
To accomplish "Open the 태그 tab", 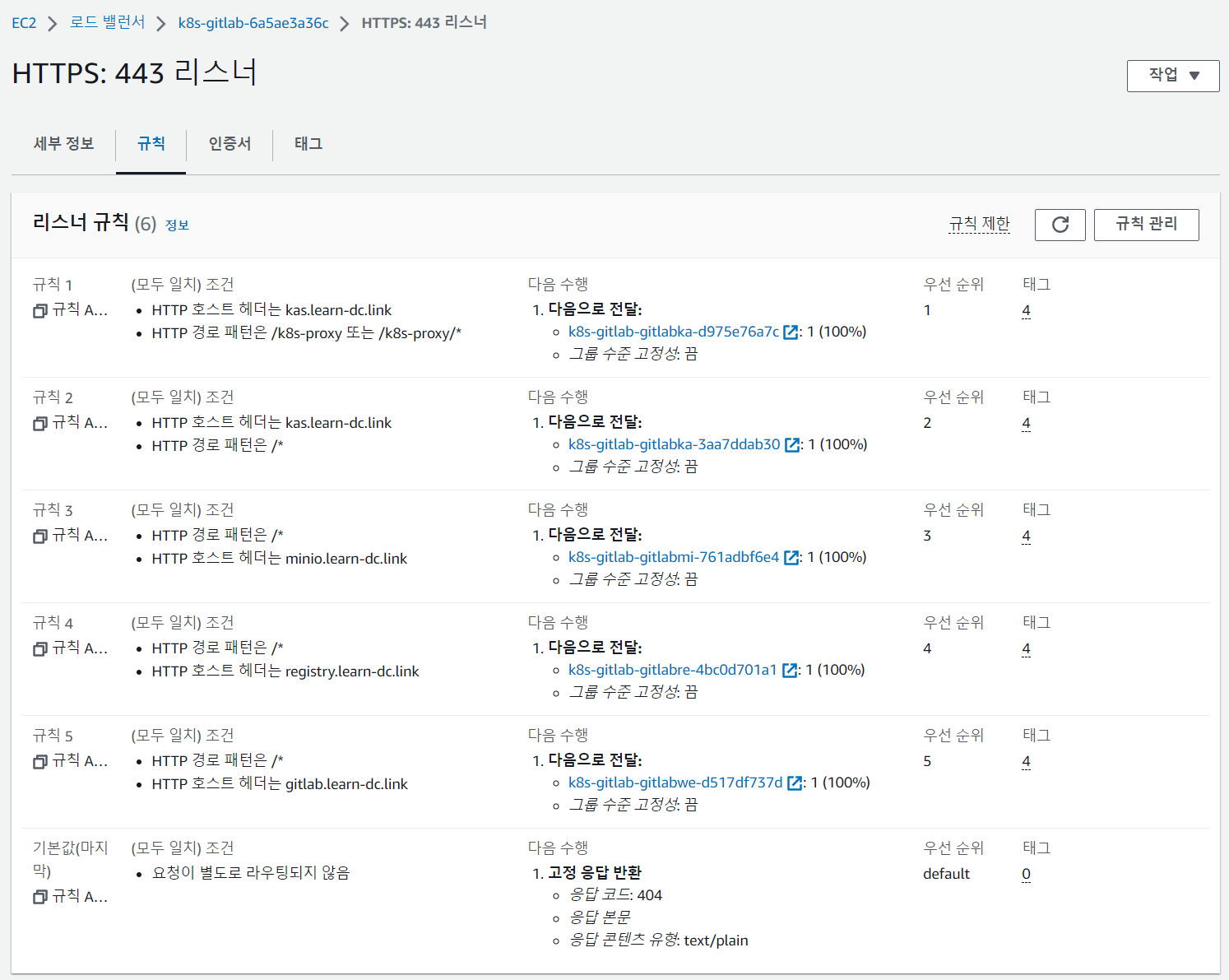I will coord(308,144).
